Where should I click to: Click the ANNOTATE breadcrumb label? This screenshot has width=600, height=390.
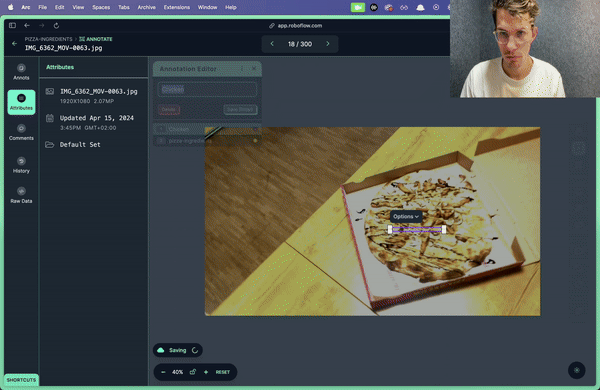[96, 39]
